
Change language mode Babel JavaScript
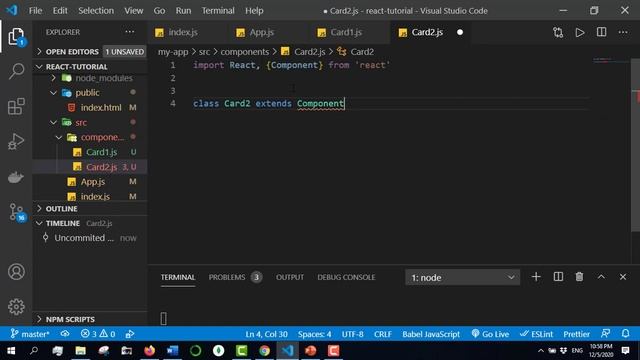431,334
